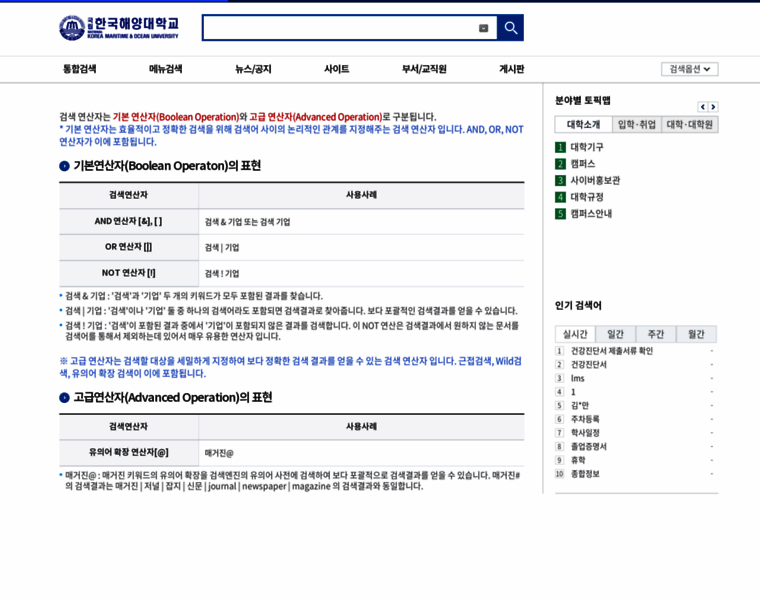Click green number 5 badge beside 캠퍼스안내
This screenshot has height=600, width=760.
(560, 214)
